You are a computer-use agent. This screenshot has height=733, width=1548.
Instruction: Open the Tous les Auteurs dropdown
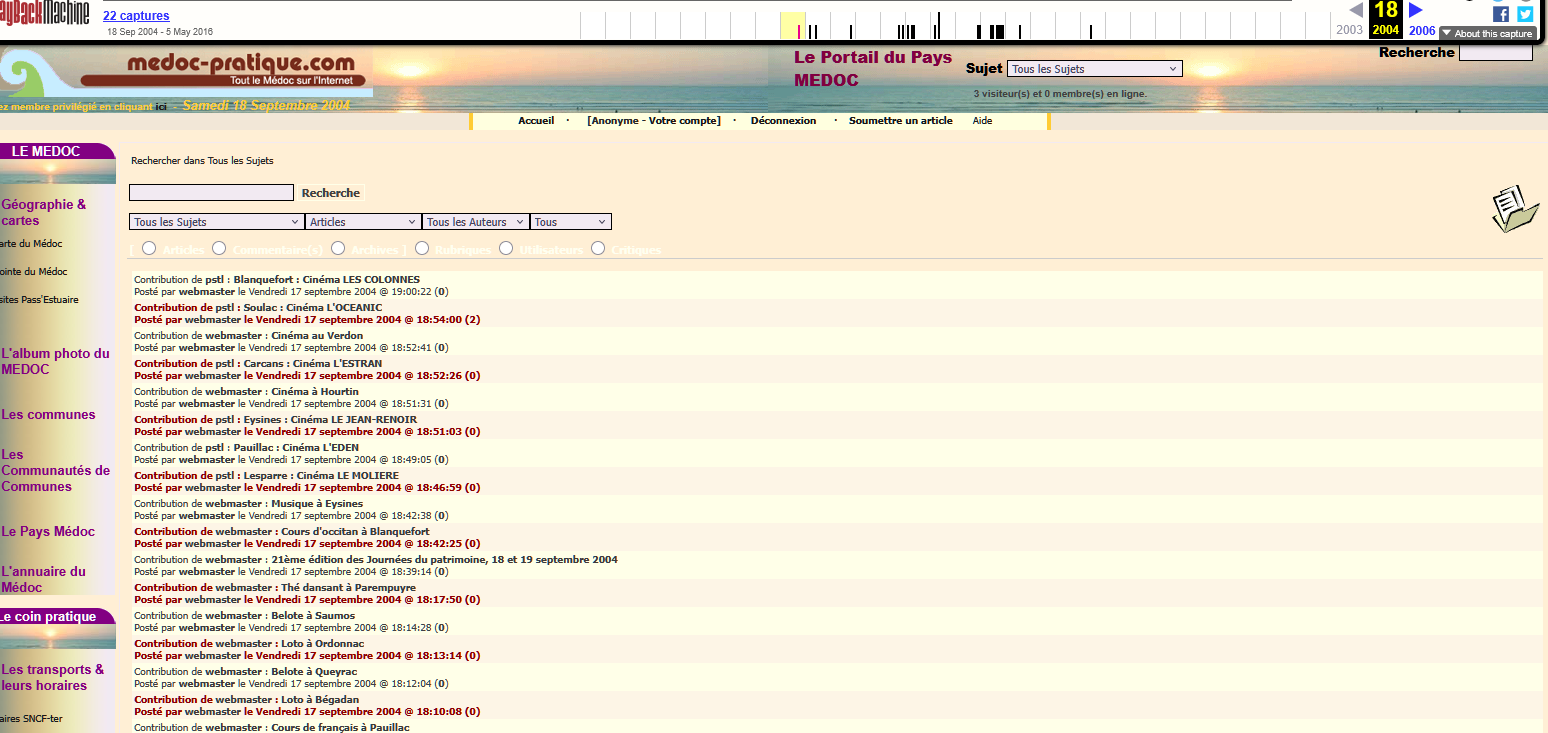click(476, 222)
